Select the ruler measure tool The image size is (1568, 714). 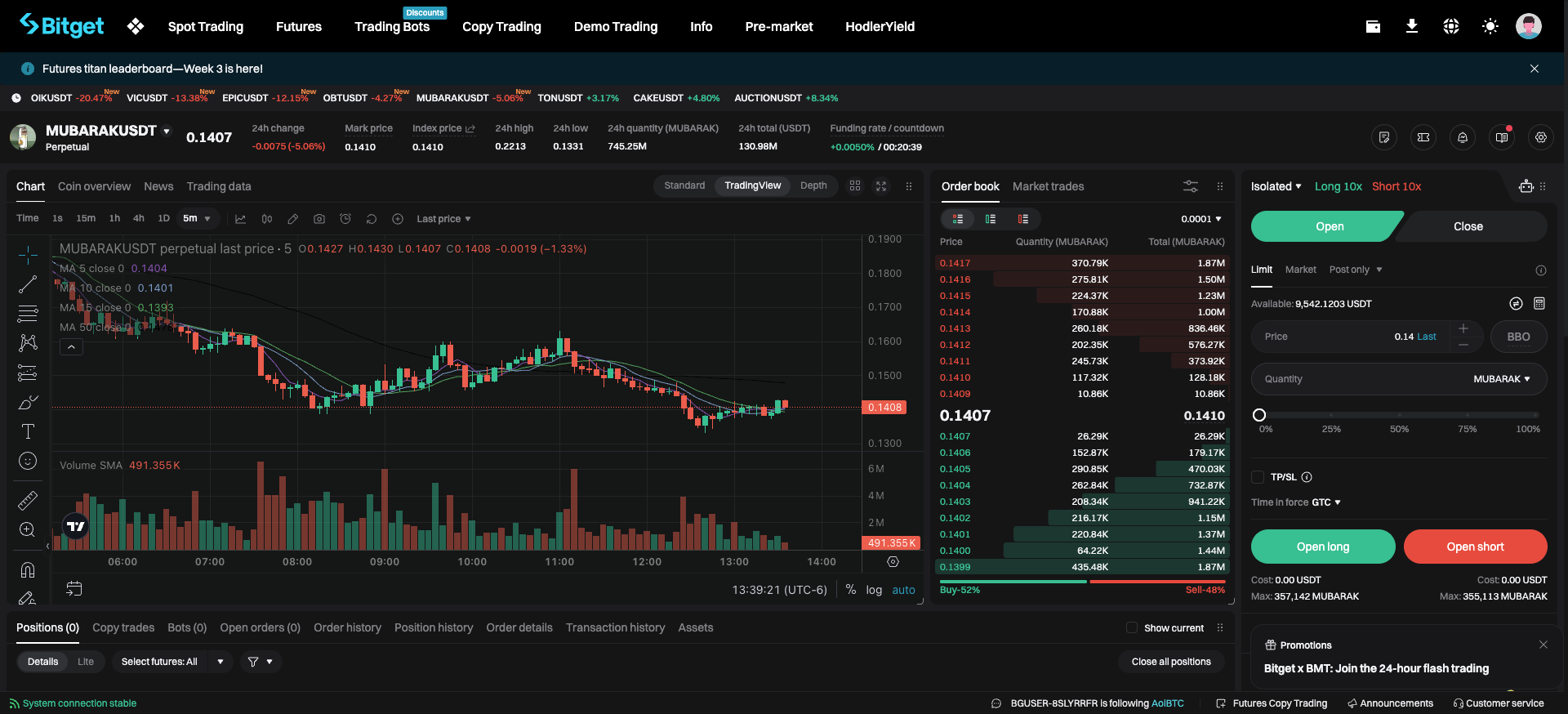coord(28,500)
